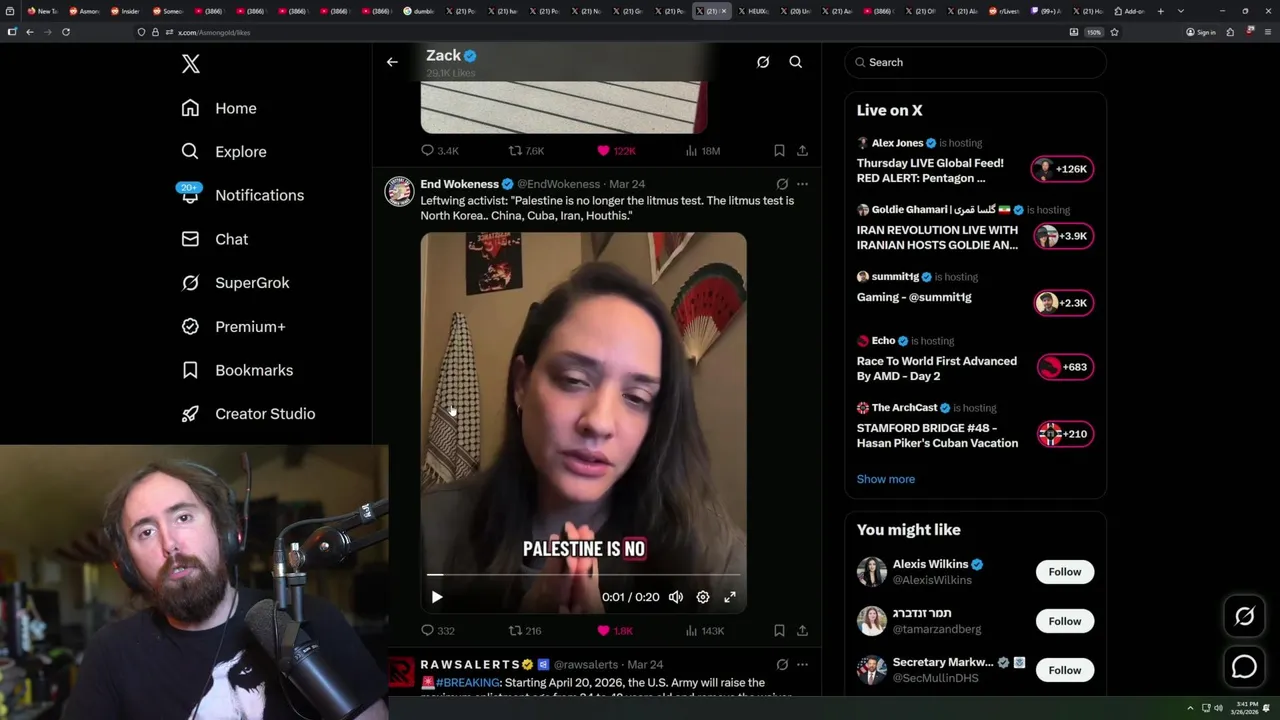This screenshot has height=720, width=1280.
Task: Play the Palestine video
Action: (x=437, y=597)
